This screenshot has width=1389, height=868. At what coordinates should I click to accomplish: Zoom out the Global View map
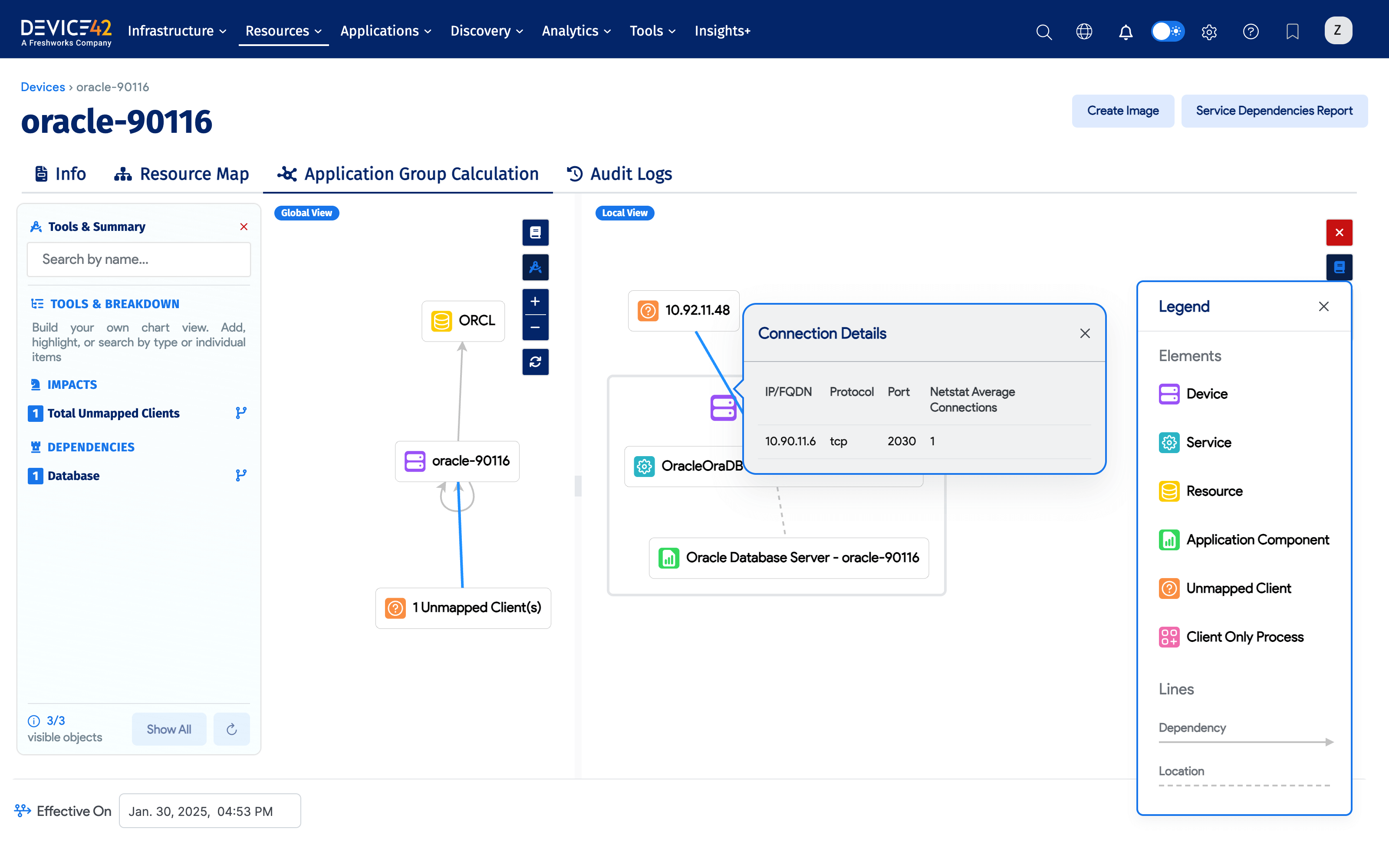535,328
